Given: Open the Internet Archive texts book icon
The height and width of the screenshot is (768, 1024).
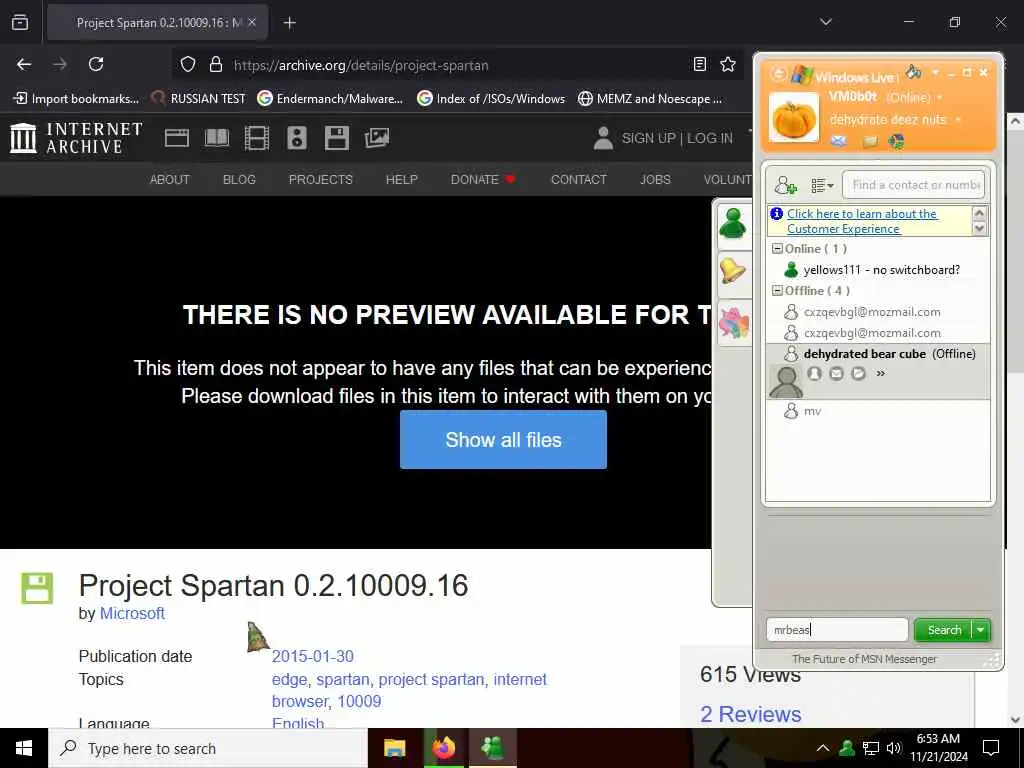Looking at the screenshot, I should tap(217, 138).
